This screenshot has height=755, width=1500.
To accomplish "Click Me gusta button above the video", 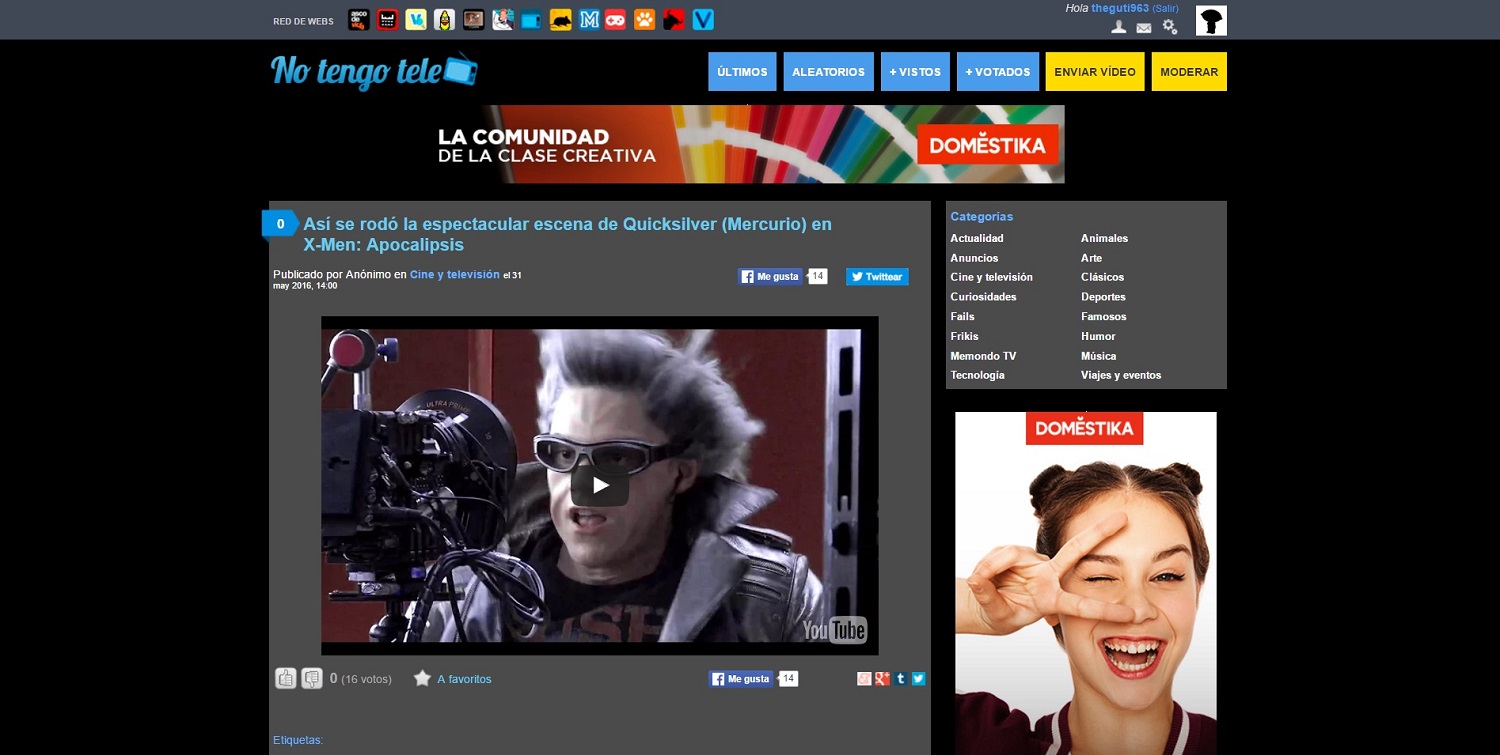I will pos(770,277).
